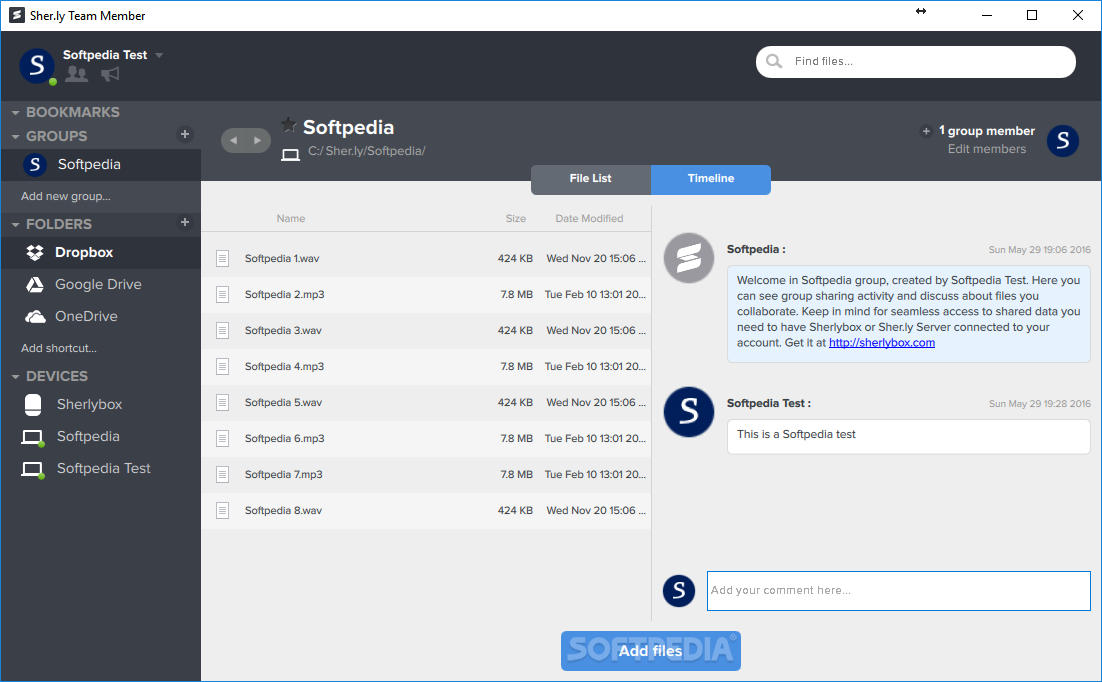Click the file icon of Softpedia 1.wav
The width and height of the screenshot is (1102, 682).
[x=222, y=258]
